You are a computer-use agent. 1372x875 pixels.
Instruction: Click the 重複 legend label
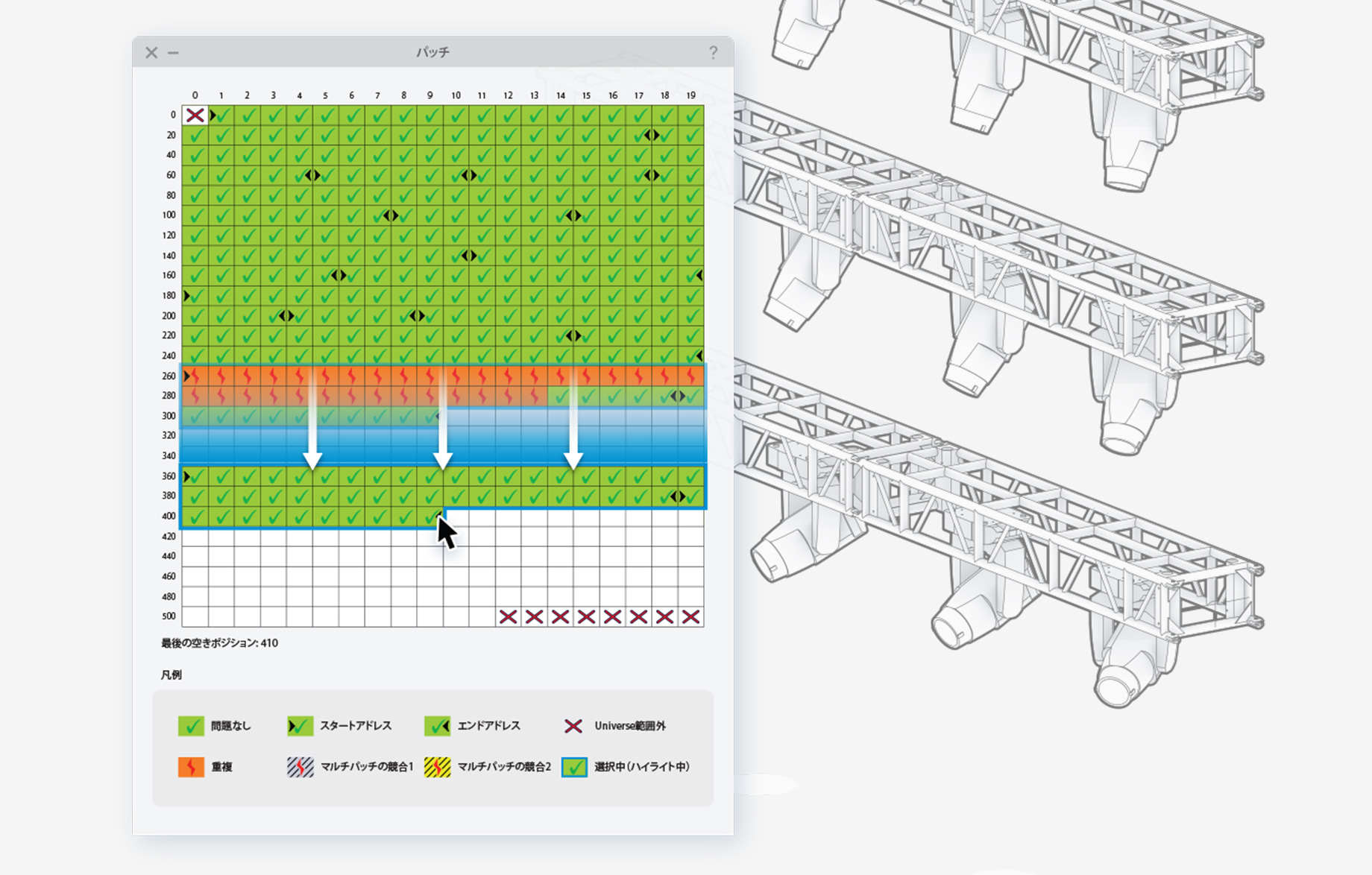pyautogui.click(x=221, y=767)
